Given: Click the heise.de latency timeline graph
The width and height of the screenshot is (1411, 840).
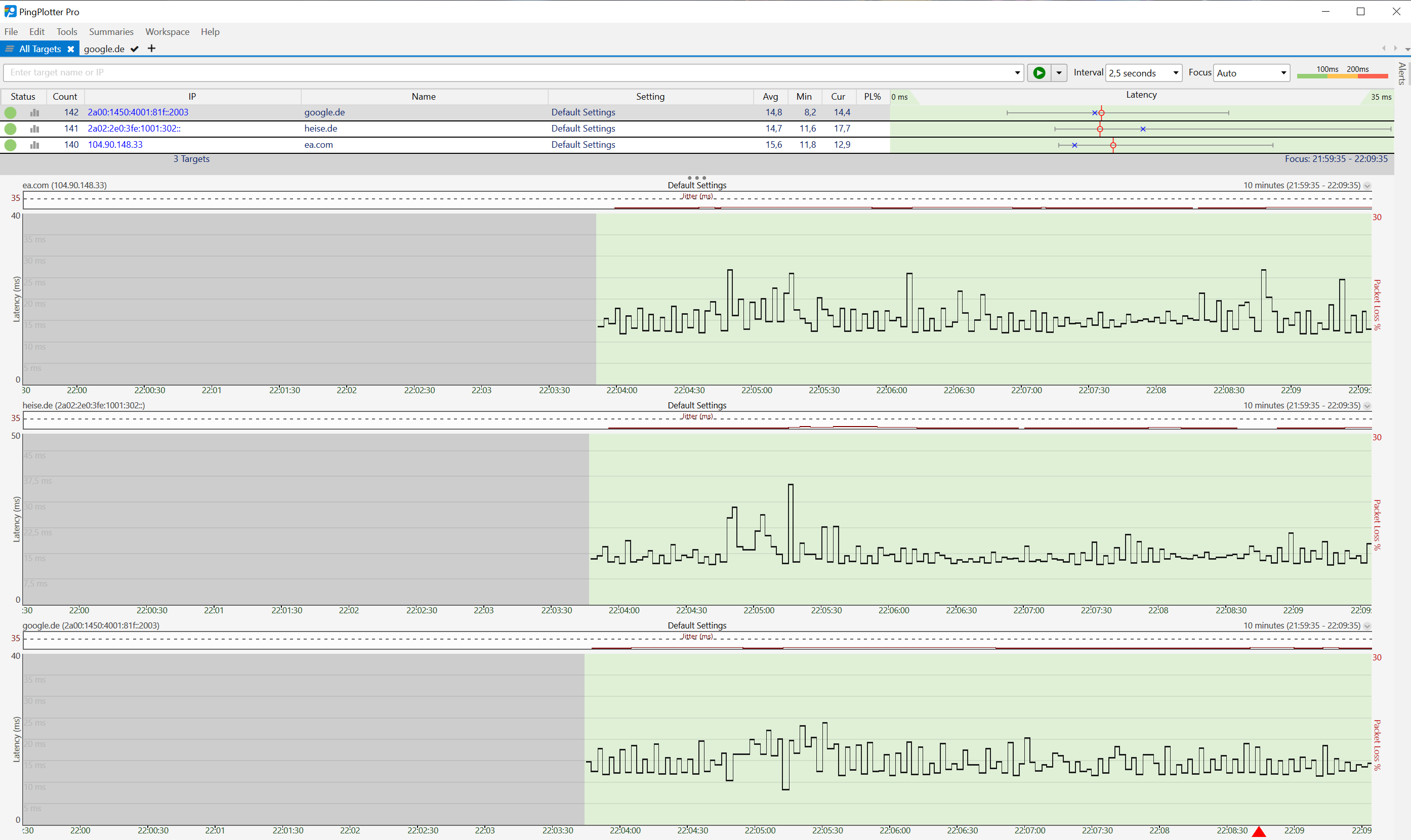Looking at the screenshot, I should pos(697,519).
